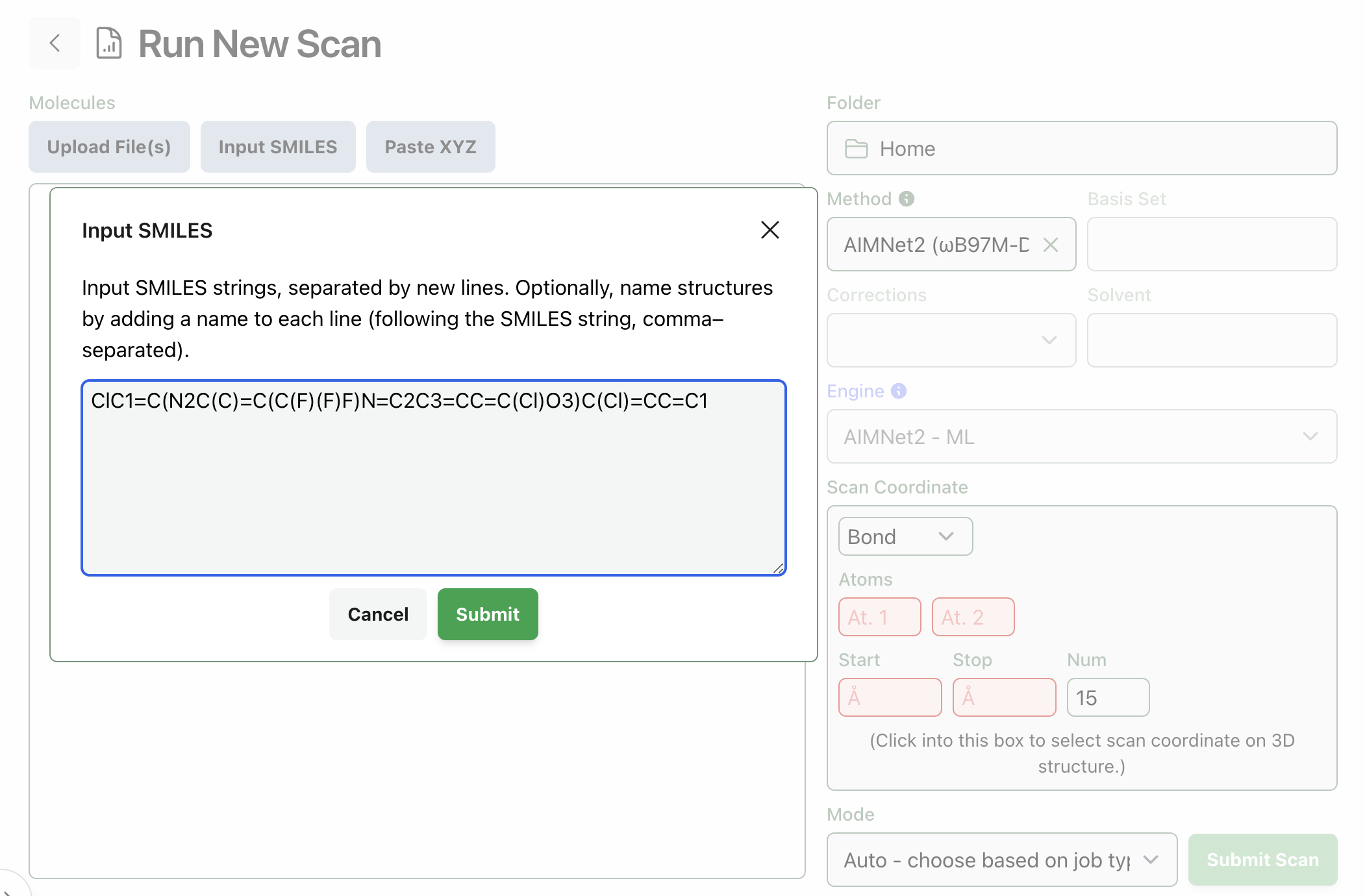Screen dimensions: 1365x896
Task: Go back using the left chevron
Action: click(55, 44)
